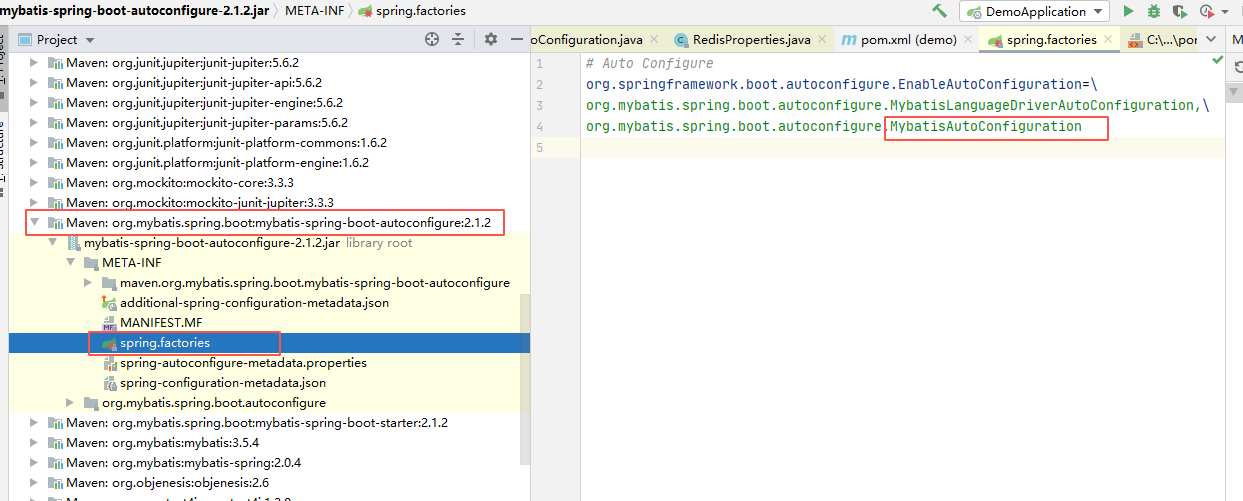
Task: Expand Maven: mybatis-spring-boot-starter:2.1.2 node
Action: tap(36, 423)
